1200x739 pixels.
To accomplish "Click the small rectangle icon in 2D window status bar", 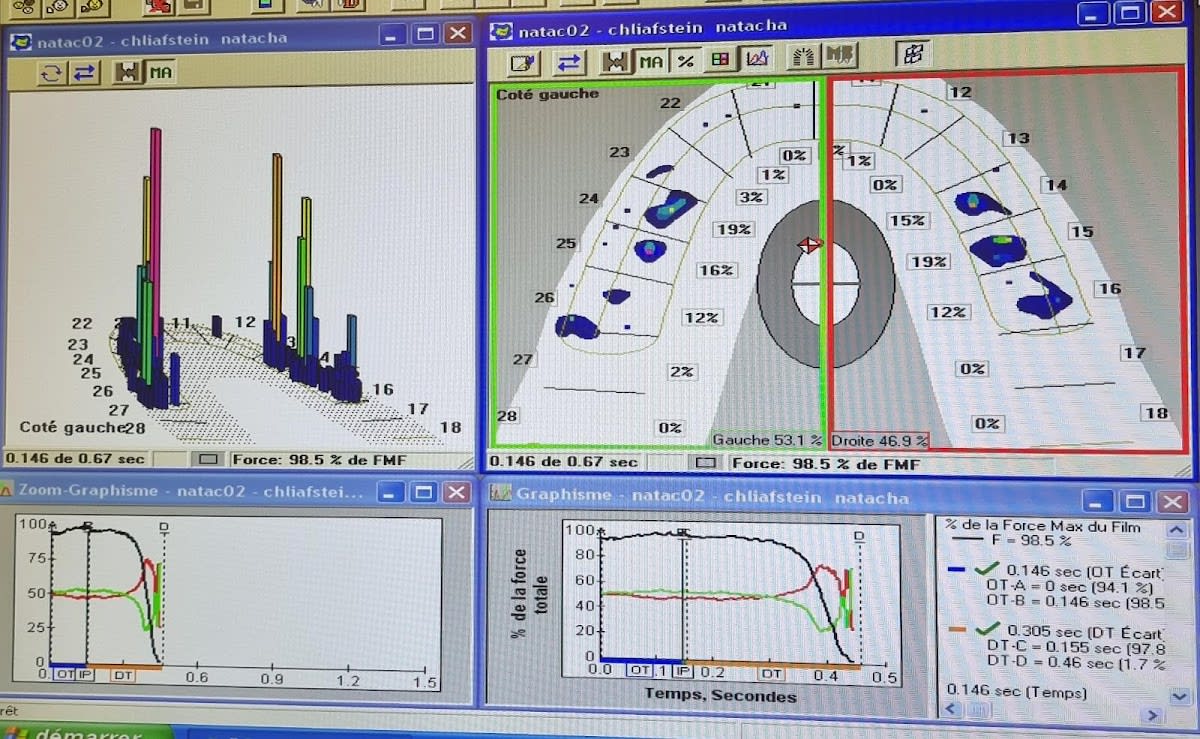I will pos(706,463).
